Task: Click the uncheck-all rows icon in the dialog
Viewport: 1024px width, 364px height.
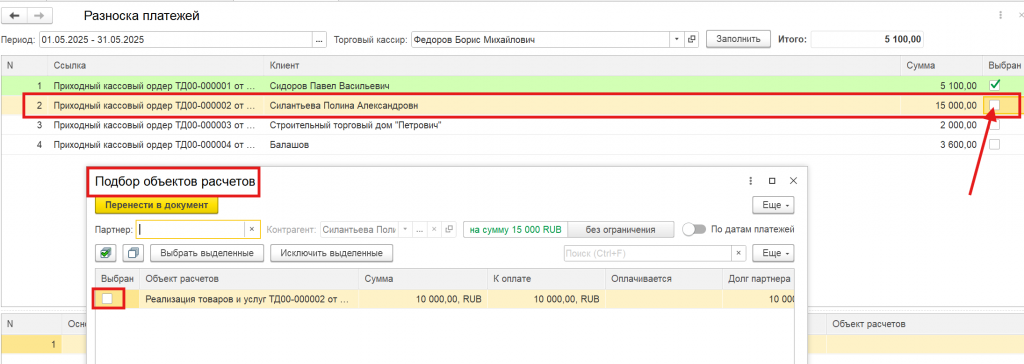Action: pos(133,252)
